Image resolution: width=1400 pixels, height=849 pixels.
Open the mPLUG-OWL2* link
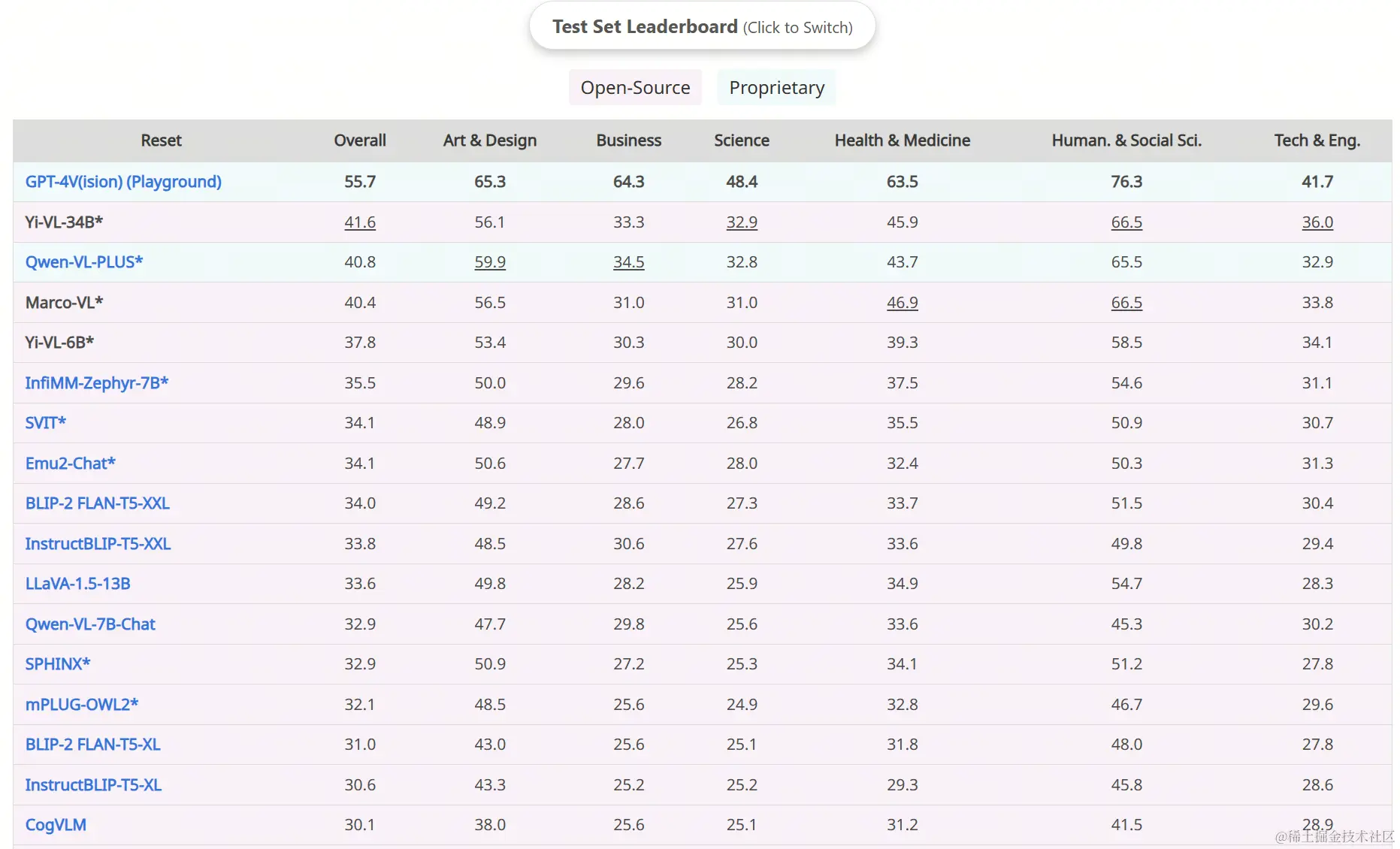point(82,705)
